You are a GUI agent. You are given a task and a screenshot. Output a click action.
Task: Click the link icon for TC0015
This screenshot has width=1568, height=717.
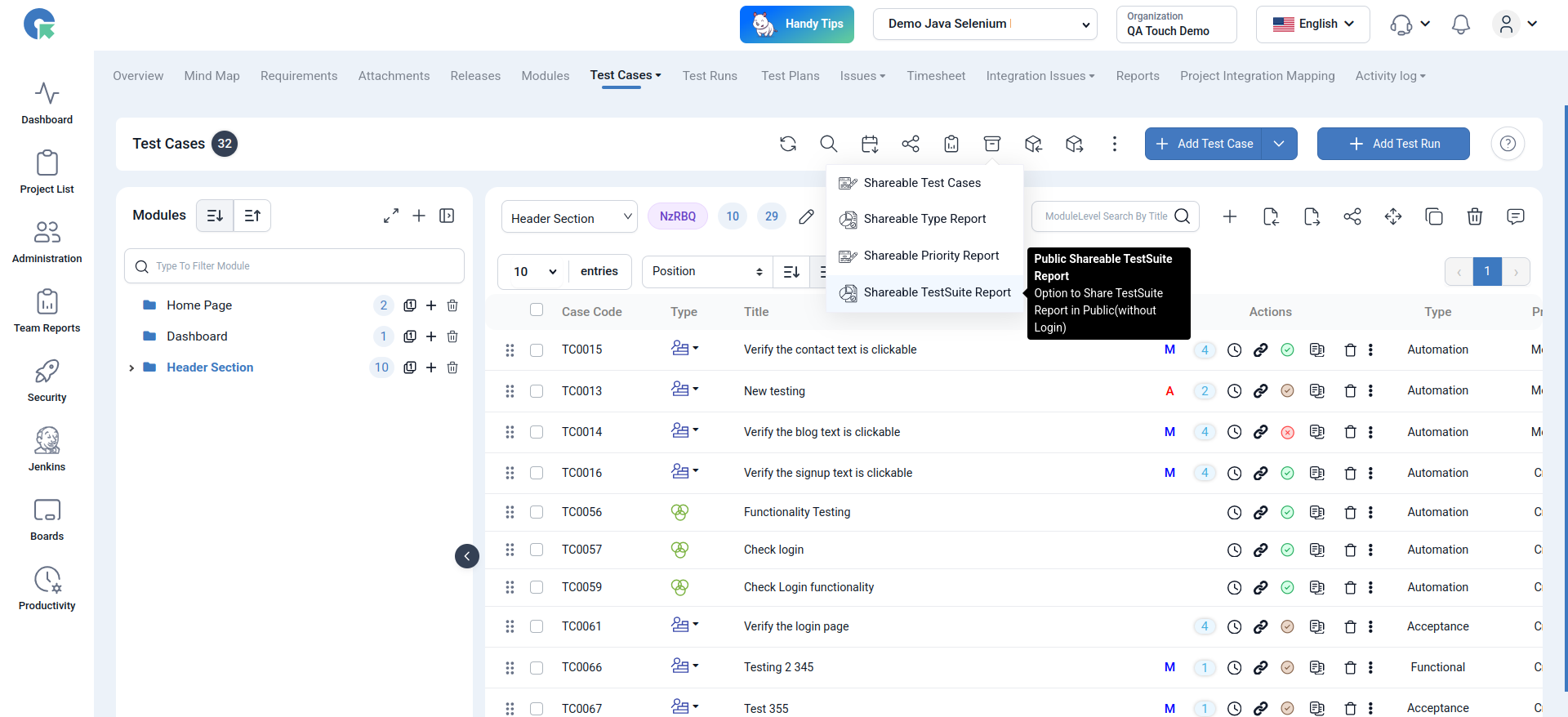1261,350
